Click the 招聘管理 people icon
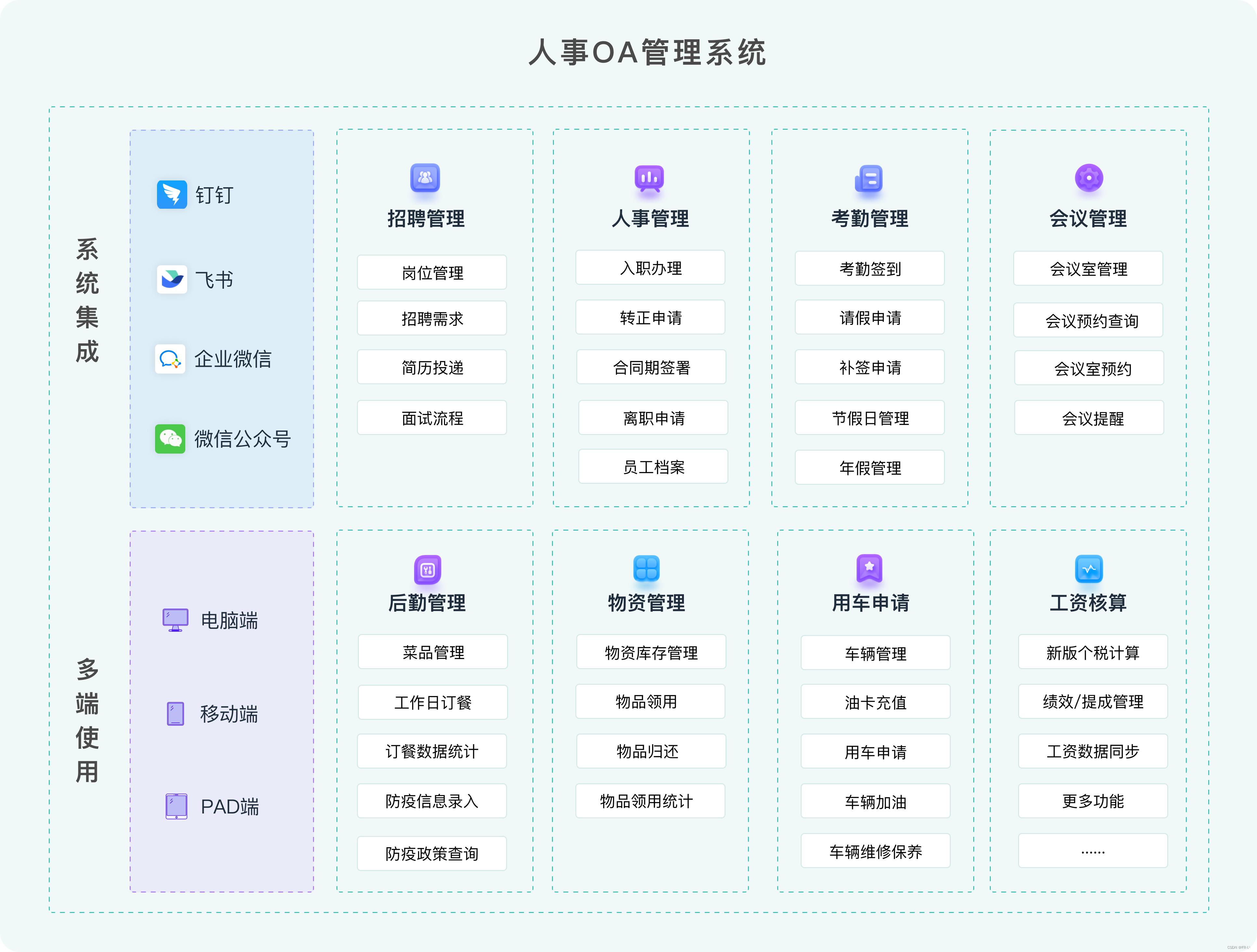 click(x=425, y=178)
